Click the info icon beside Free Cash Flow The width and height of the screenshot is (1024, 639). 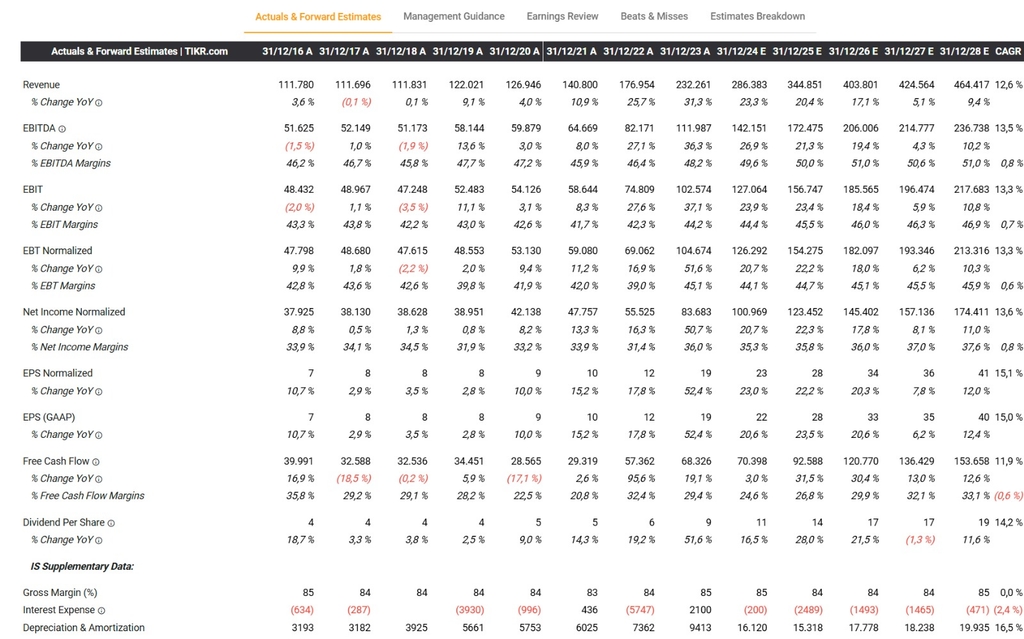click(x=96, y=462)
